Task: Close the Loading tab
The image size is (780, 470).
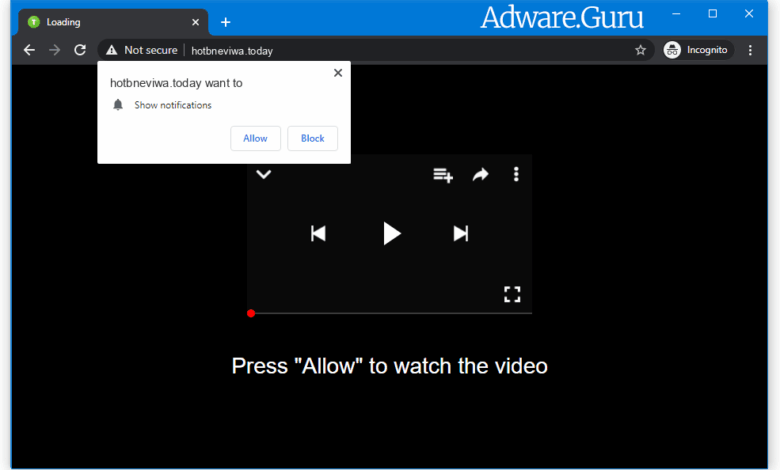Action: 197,22
